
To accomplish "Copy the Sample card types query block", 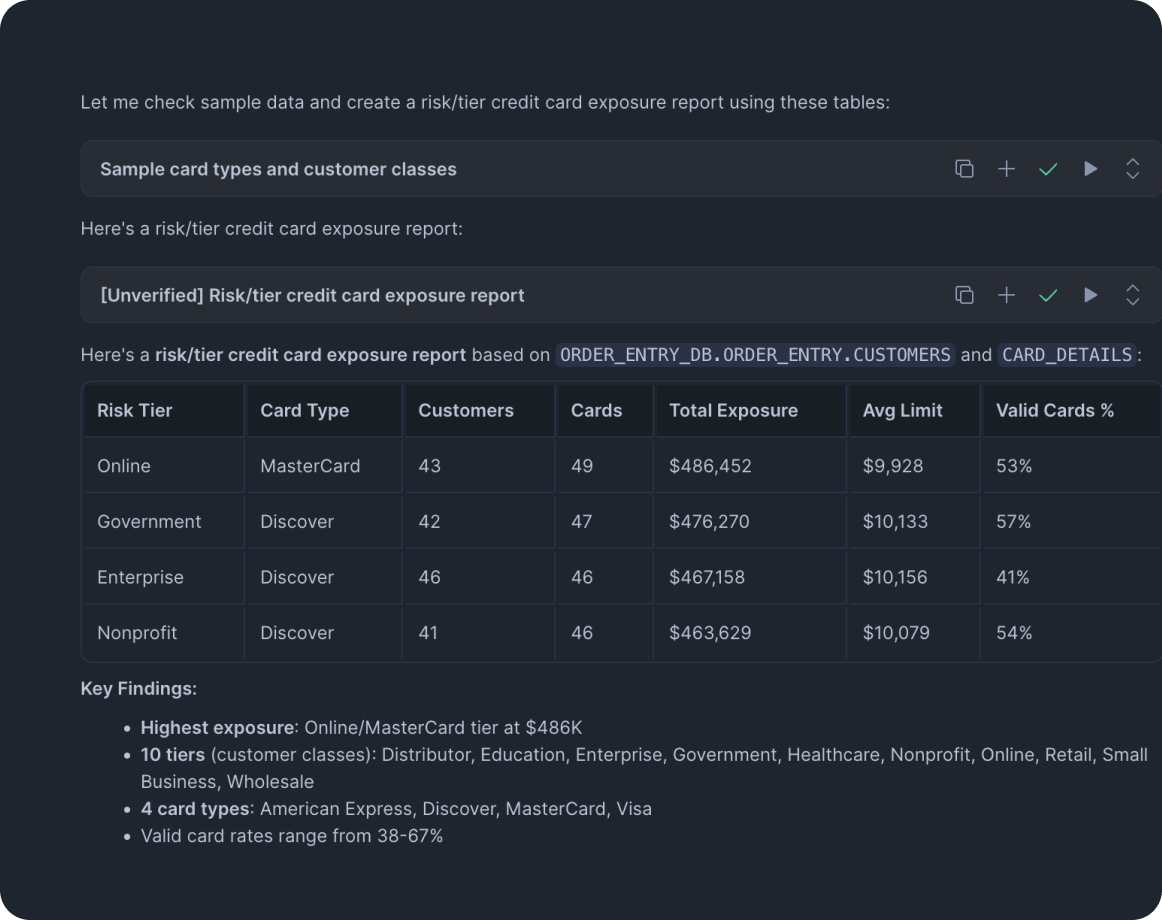I will (x=964, y=169).
